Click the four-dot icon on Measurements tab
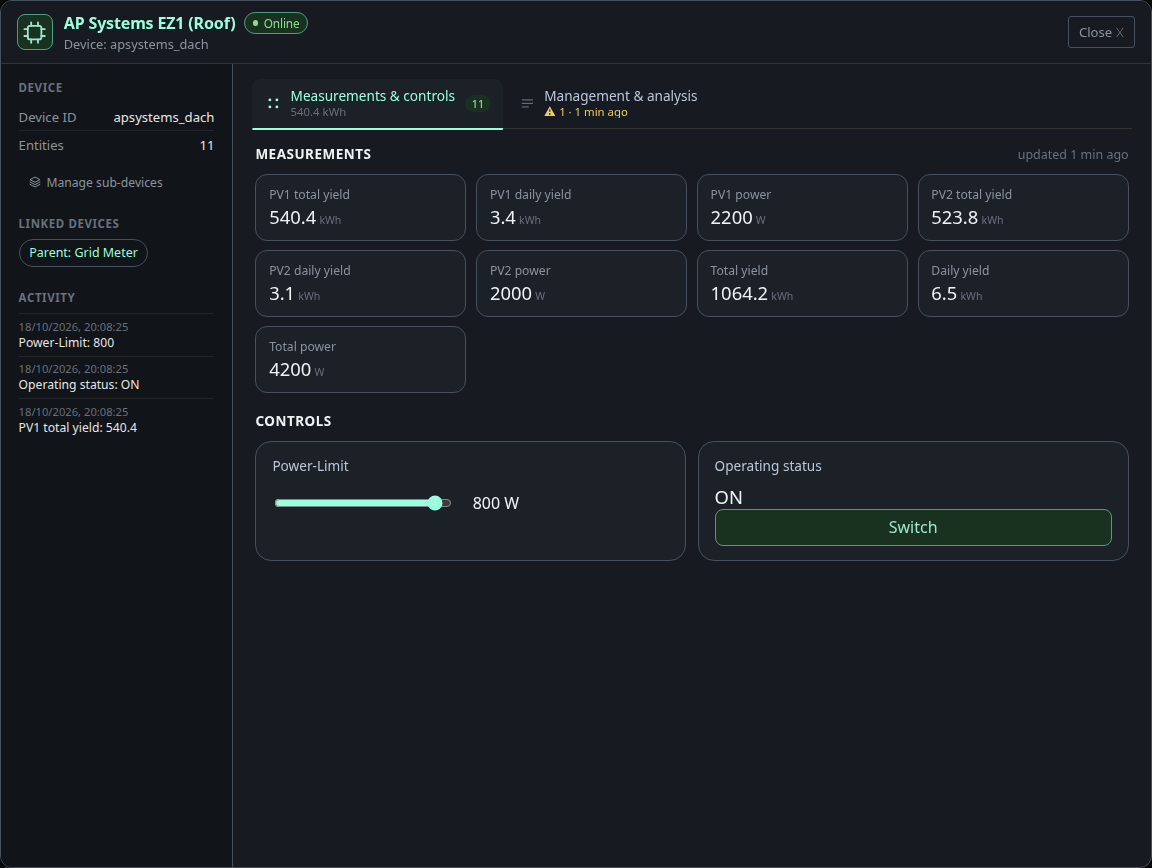 coord(273,104)
